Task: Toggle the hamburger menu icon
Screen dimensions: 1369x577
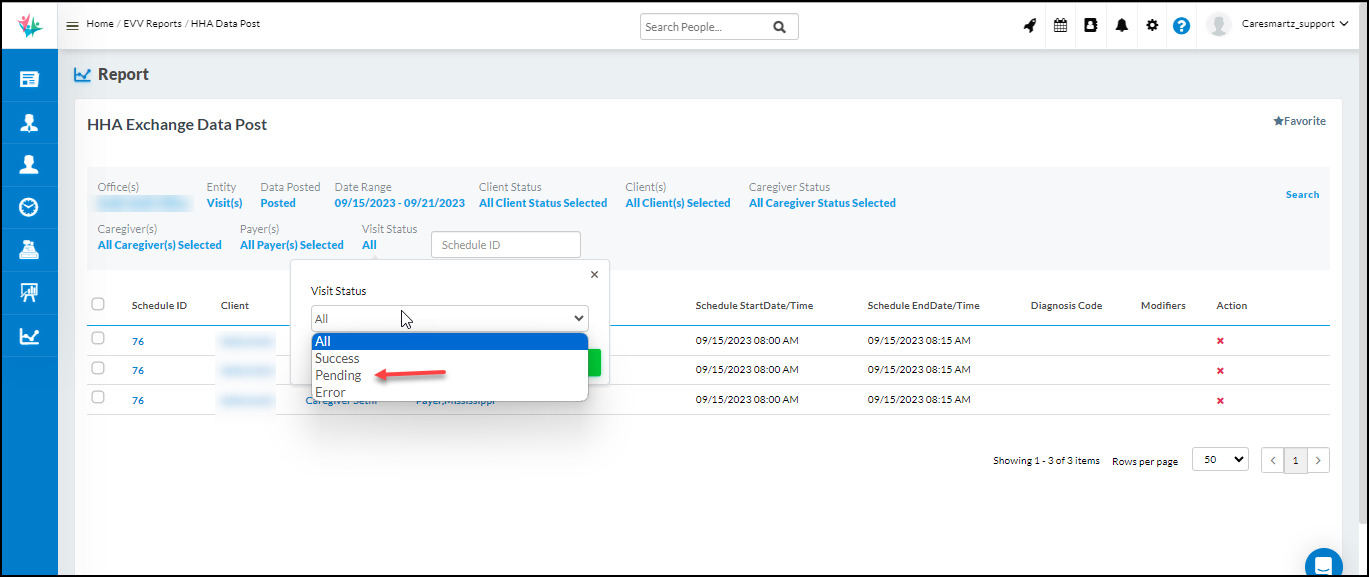Action: pyautogui.click(x=72, y=25)
